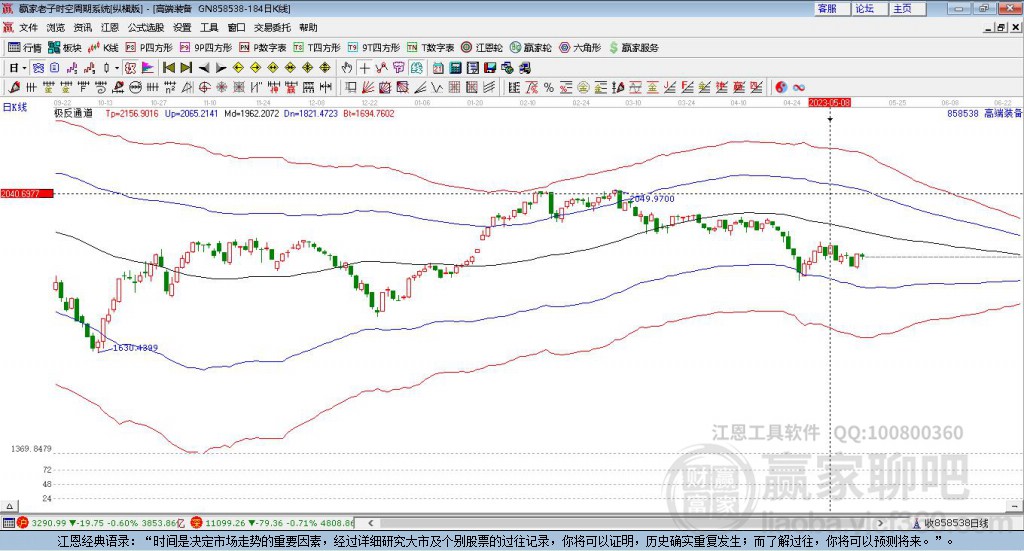This screenshot has width=1024, height=551.
Task: Jump to first bar green arrow
Action: pos(168,68)
